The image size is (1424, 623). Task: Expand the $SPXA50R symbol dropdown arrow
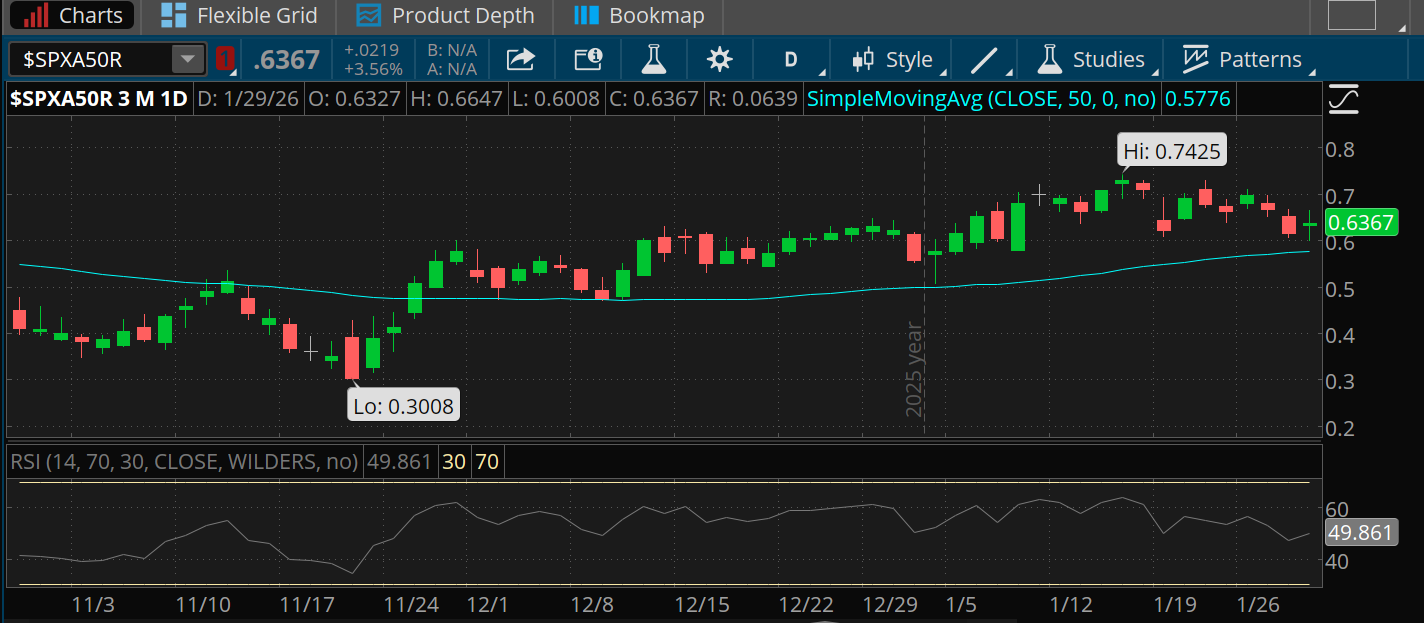187,59
